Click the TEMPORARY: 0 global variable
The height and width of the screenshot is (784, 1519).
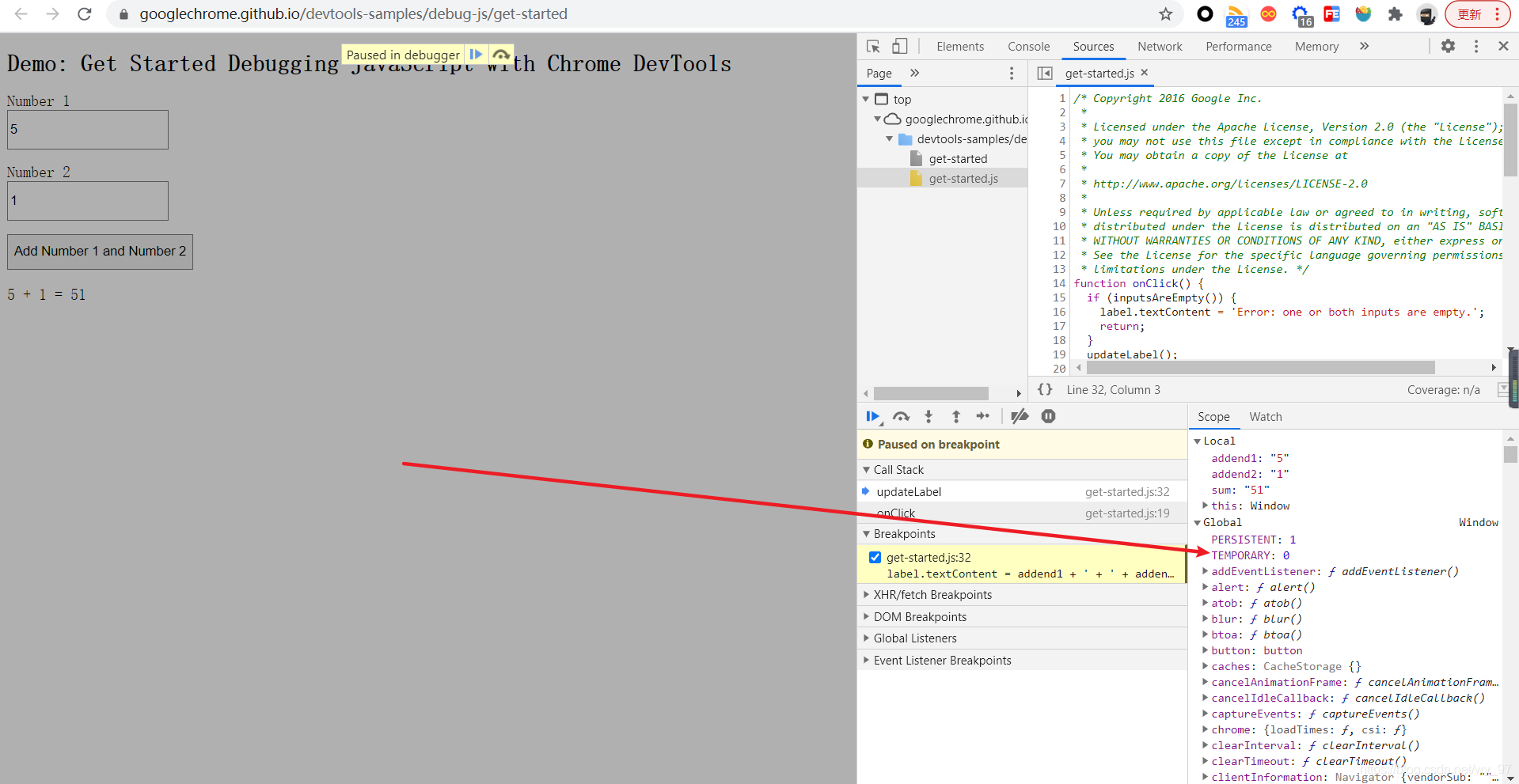point(1250,555)
